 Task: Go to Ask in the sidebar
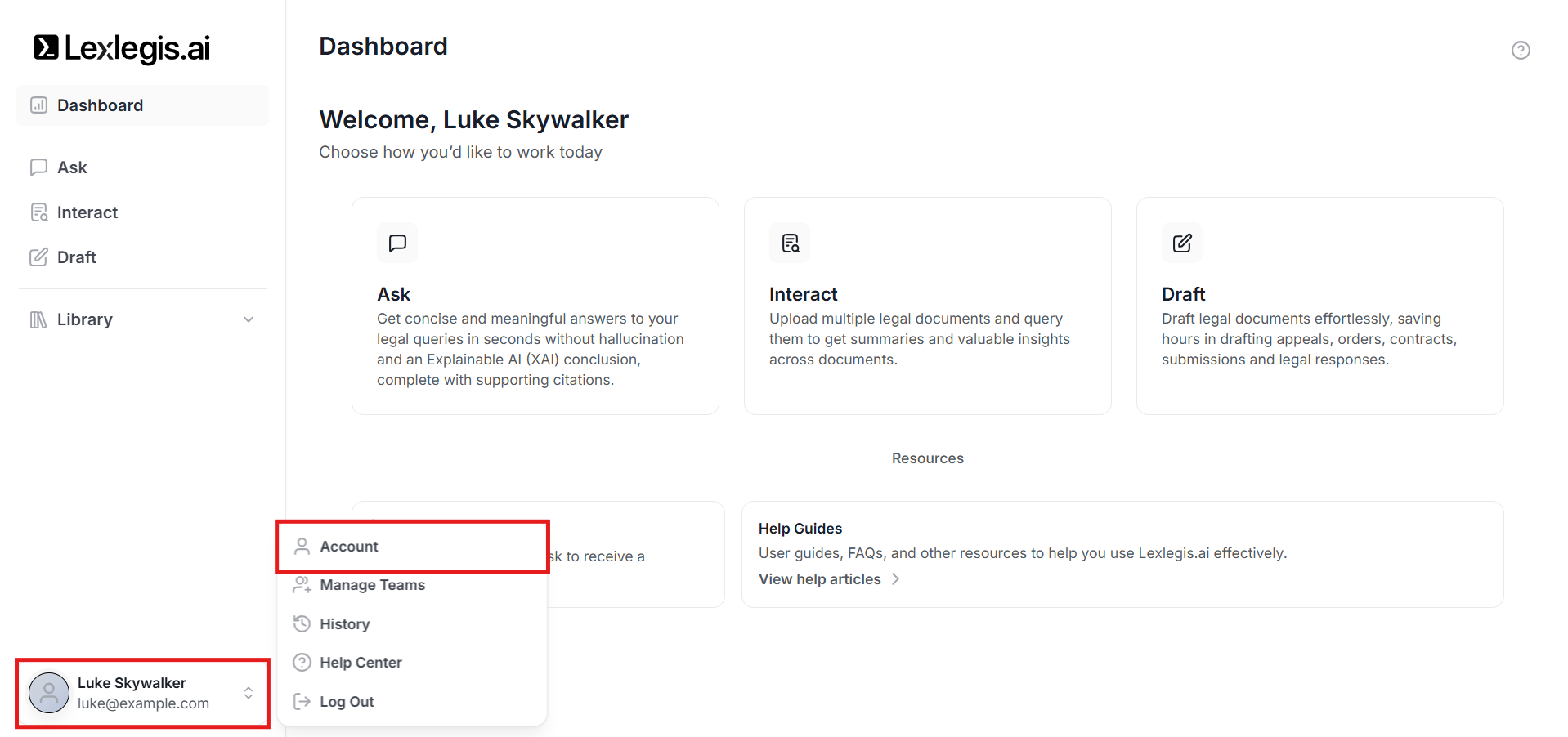point(72,167)
